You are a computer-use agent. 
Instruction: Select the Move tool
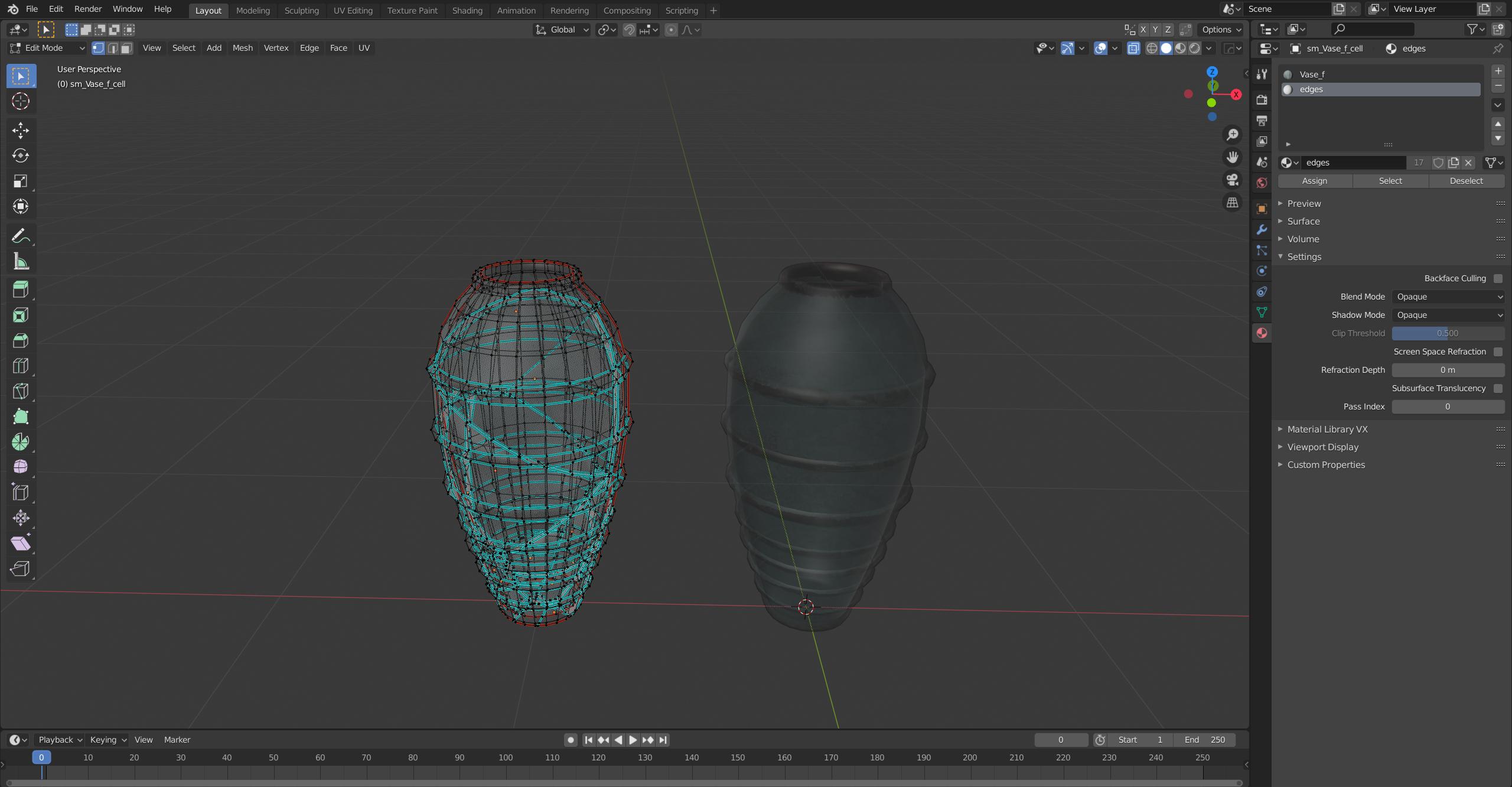[21, 130]
